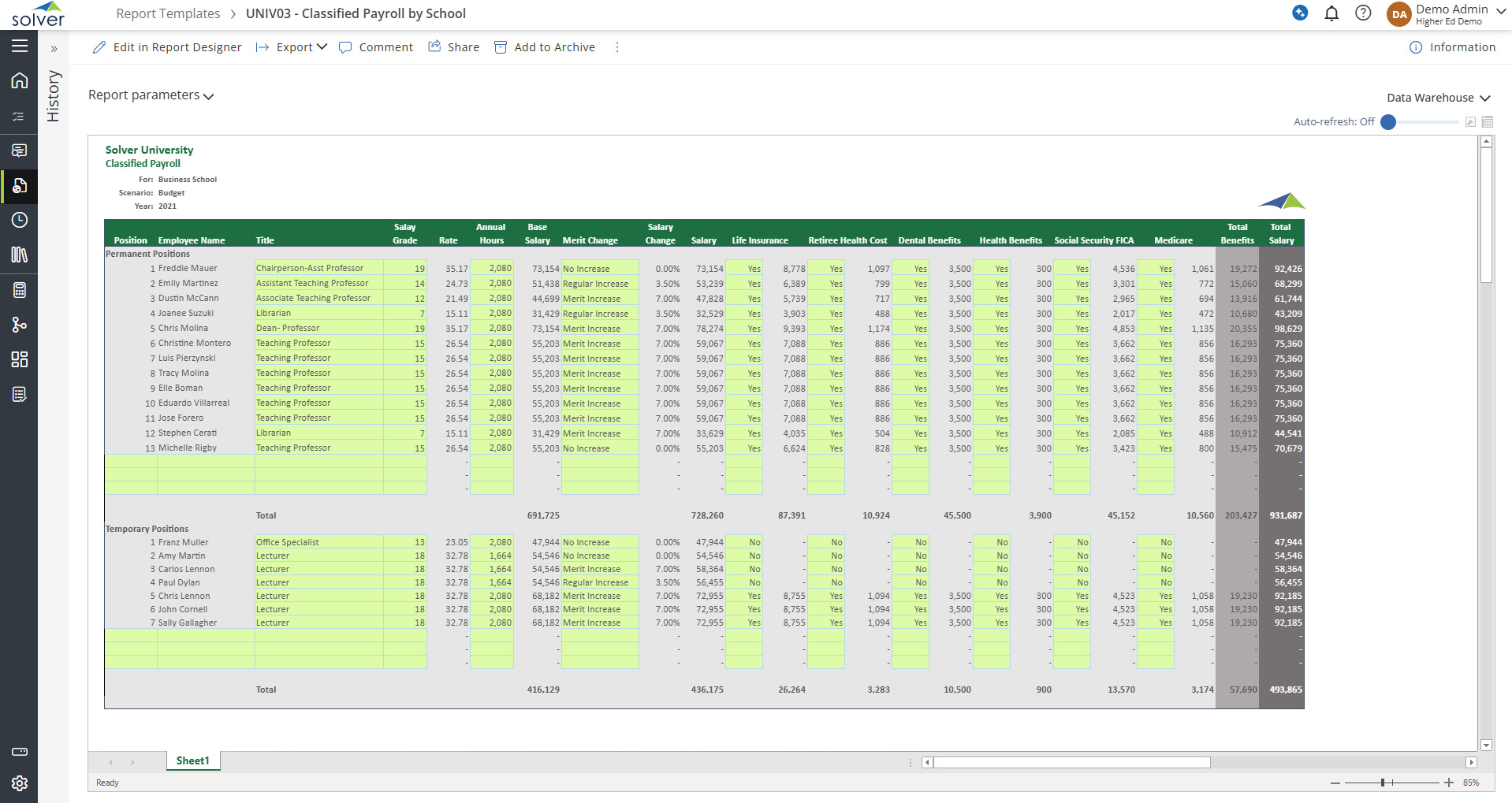Expand the Report parameters section
This screenshot has width=1512, height=803.
click(151, 95)
